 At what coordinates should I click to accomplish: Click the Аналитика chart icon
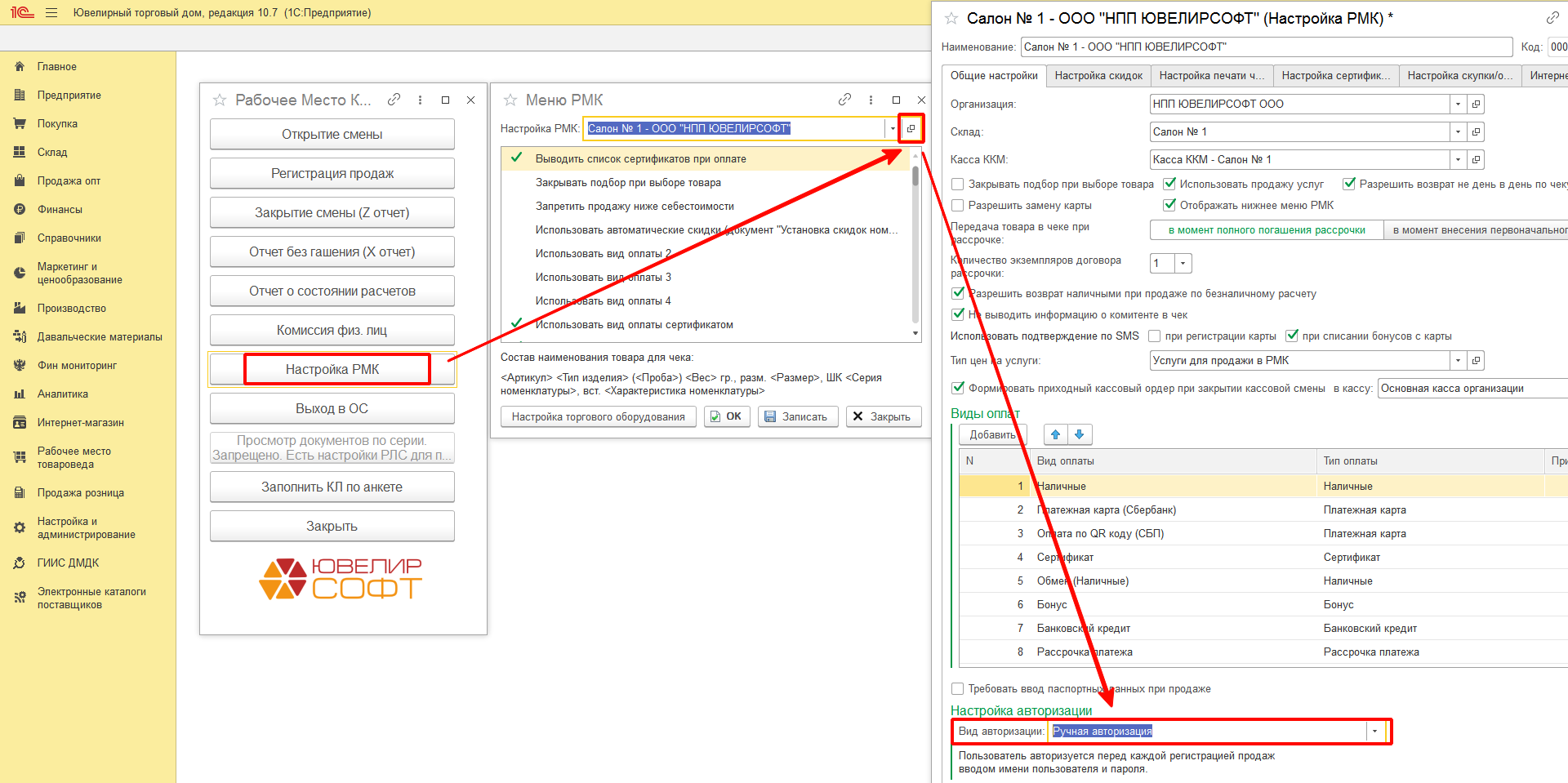pos(20,394)
